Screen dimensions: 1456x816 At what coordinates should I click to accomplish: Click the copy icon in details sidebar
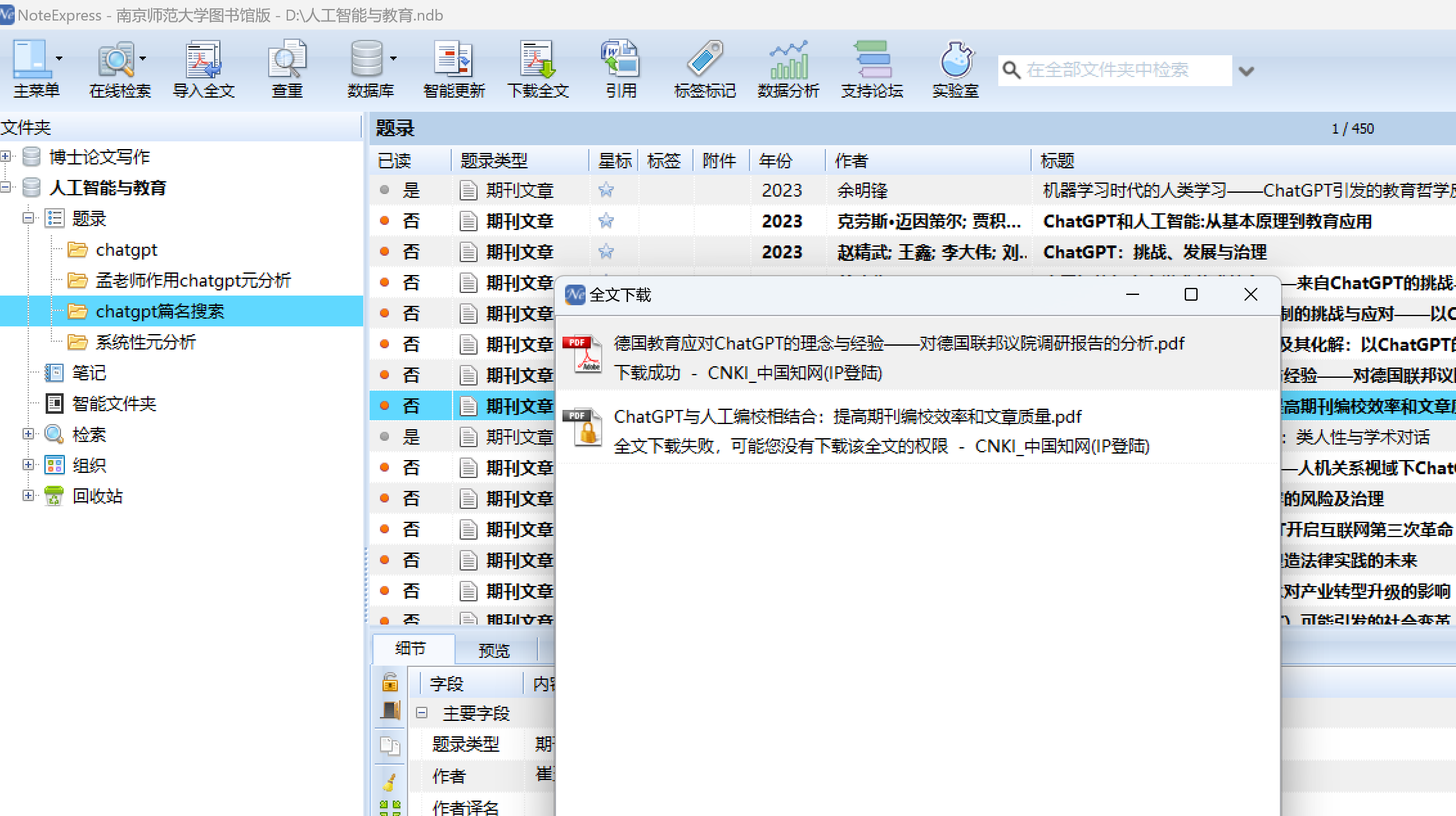[390, 745]
